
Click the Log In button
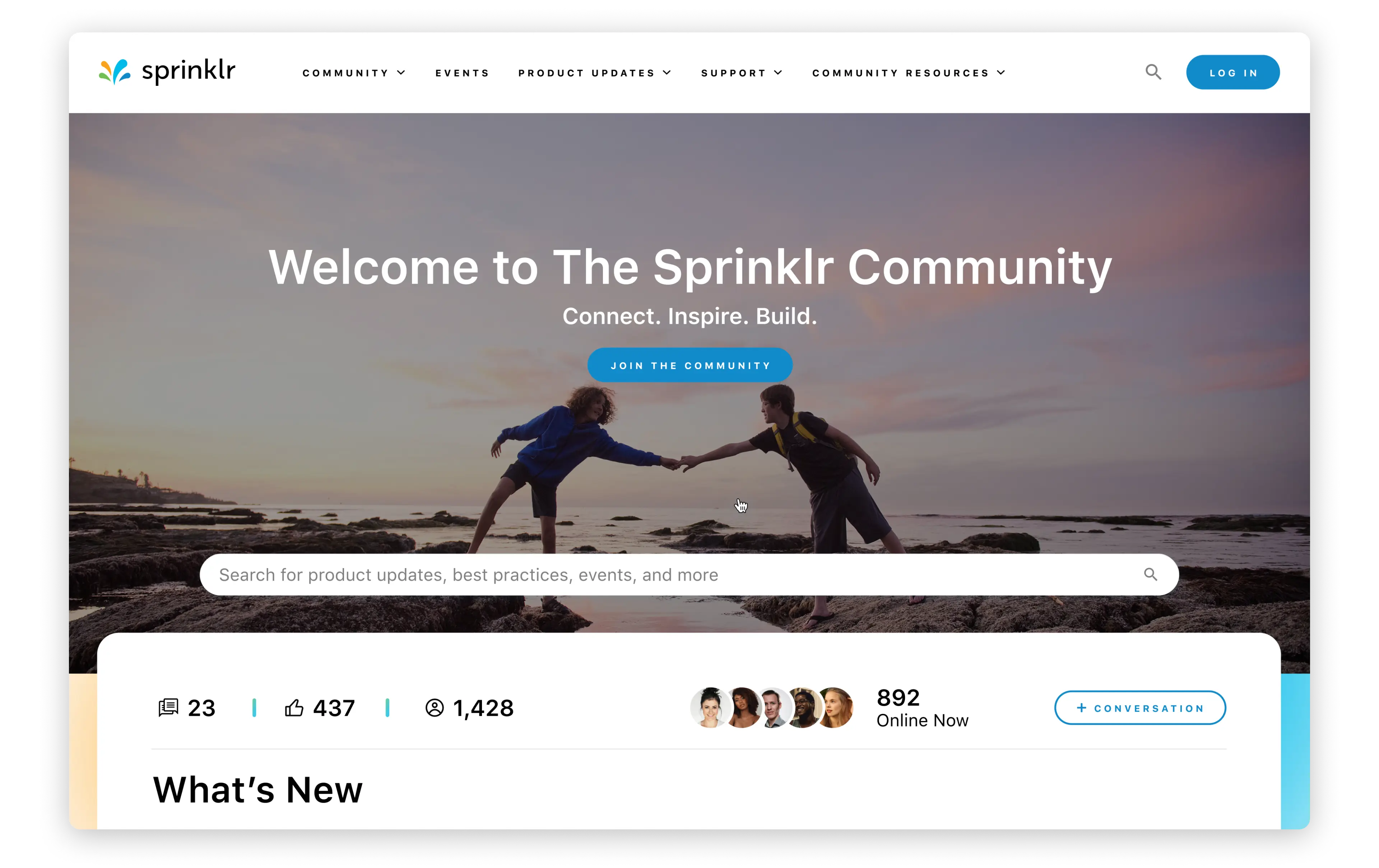(x=1232, y=72)
